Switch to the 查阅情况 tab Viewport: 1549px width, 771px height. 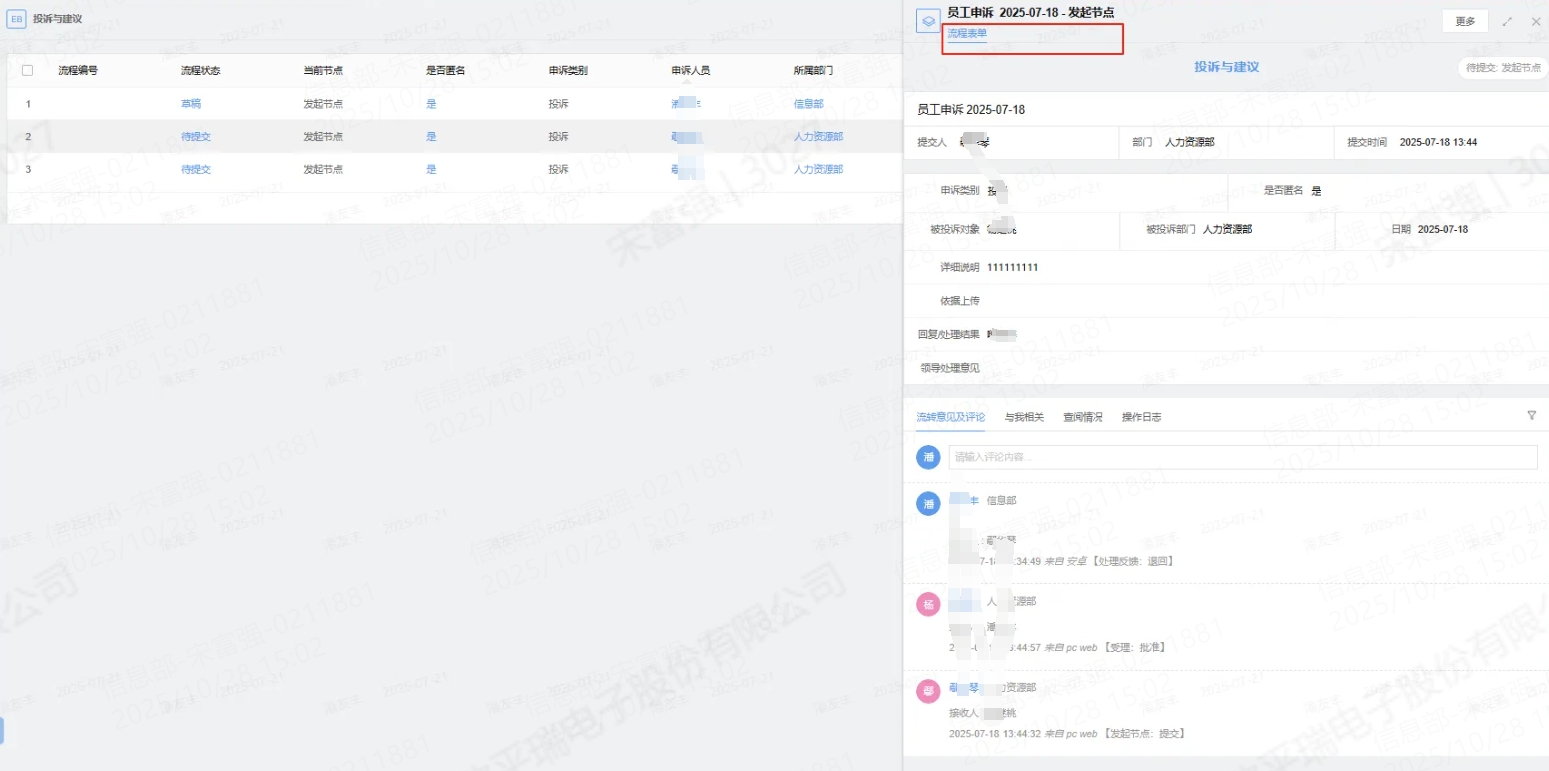[x=1082, y=417]
